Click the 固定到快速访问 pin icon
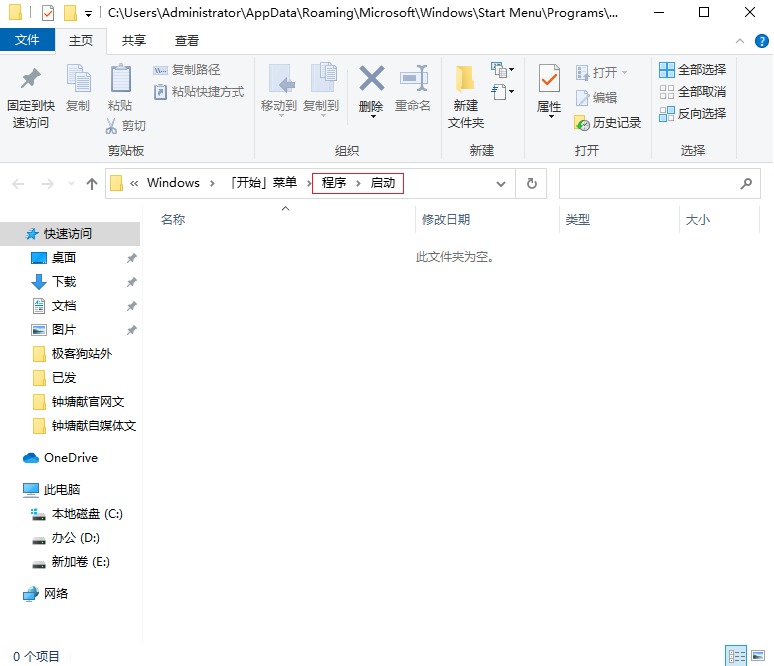The image size is (774, 666). (30, 80)
